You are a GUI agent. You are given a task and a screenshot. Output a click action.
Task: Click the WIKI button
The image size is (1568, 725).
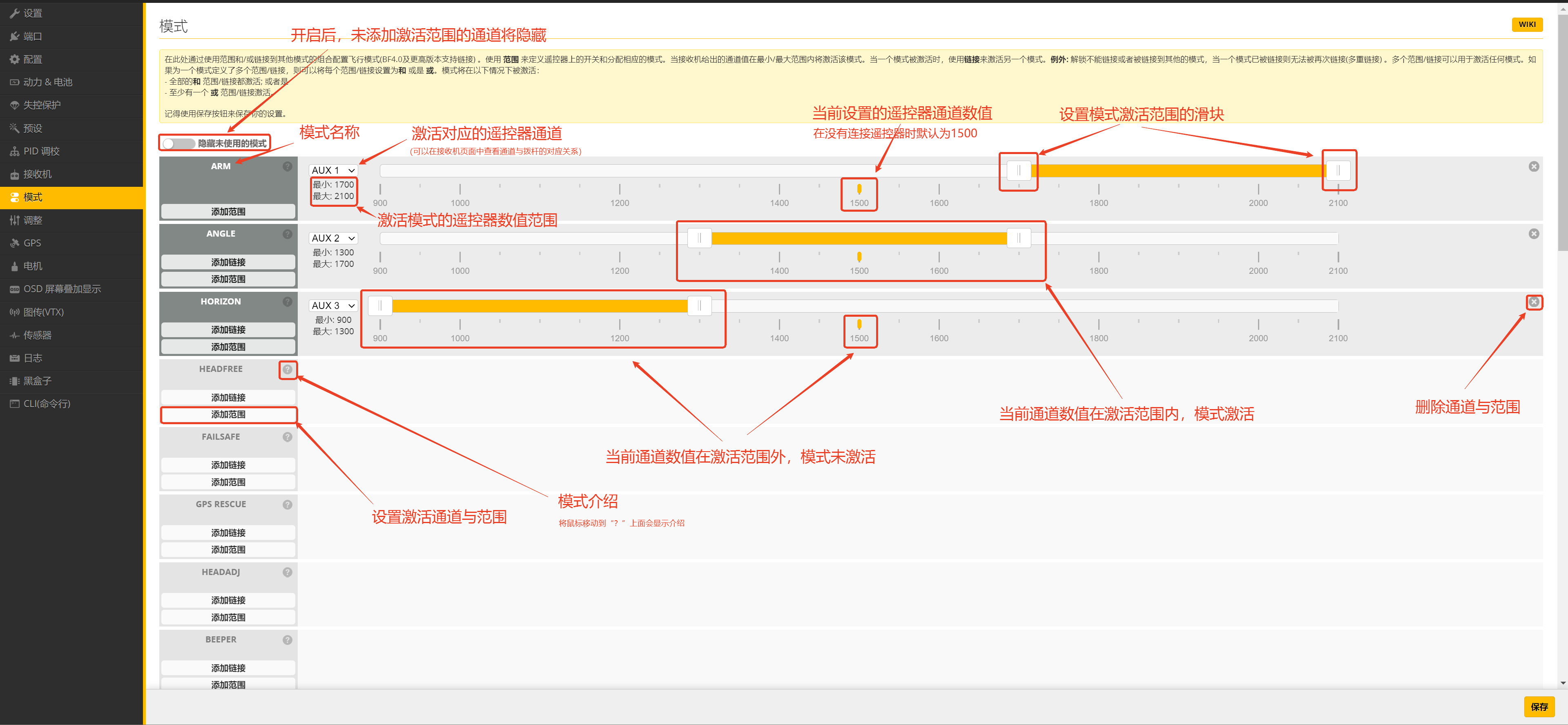point(1527,25)
